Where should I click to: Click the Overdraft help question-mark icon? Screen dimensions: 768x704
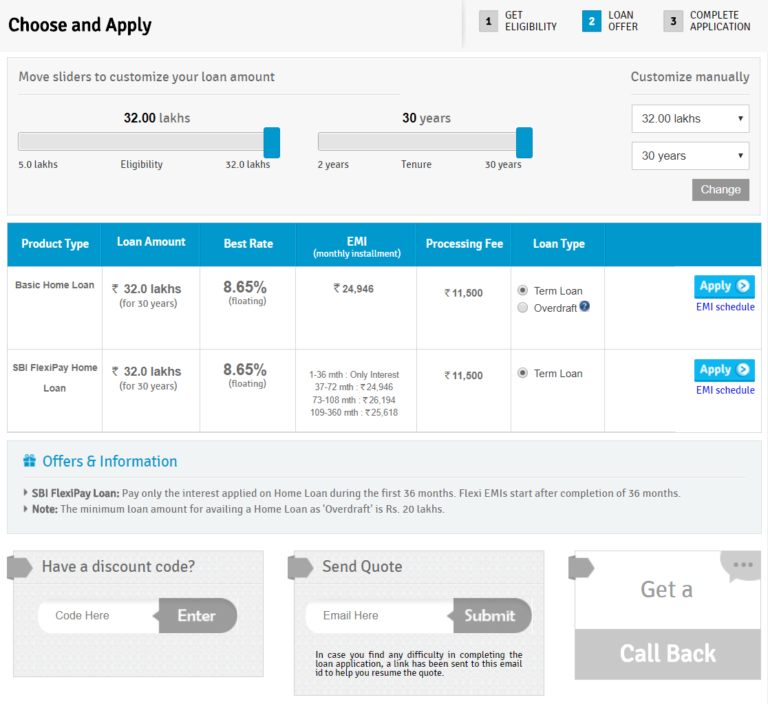point(584,307)
